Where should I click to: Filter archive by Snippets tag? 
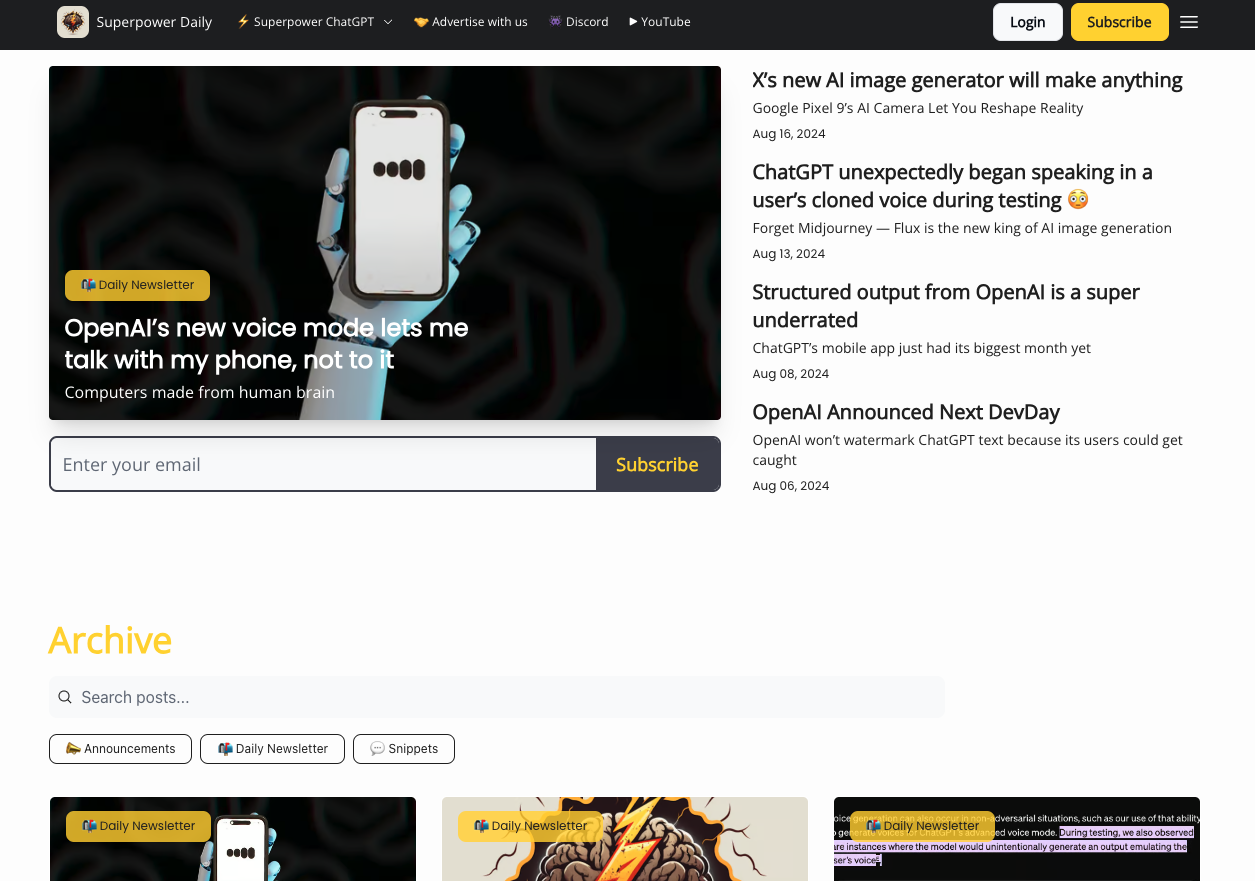[x=404, y=749]
